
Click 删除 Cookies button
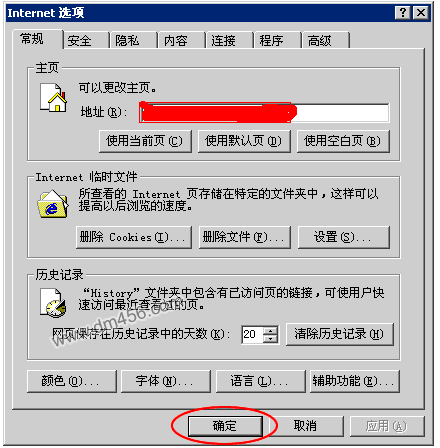(134, 237)
